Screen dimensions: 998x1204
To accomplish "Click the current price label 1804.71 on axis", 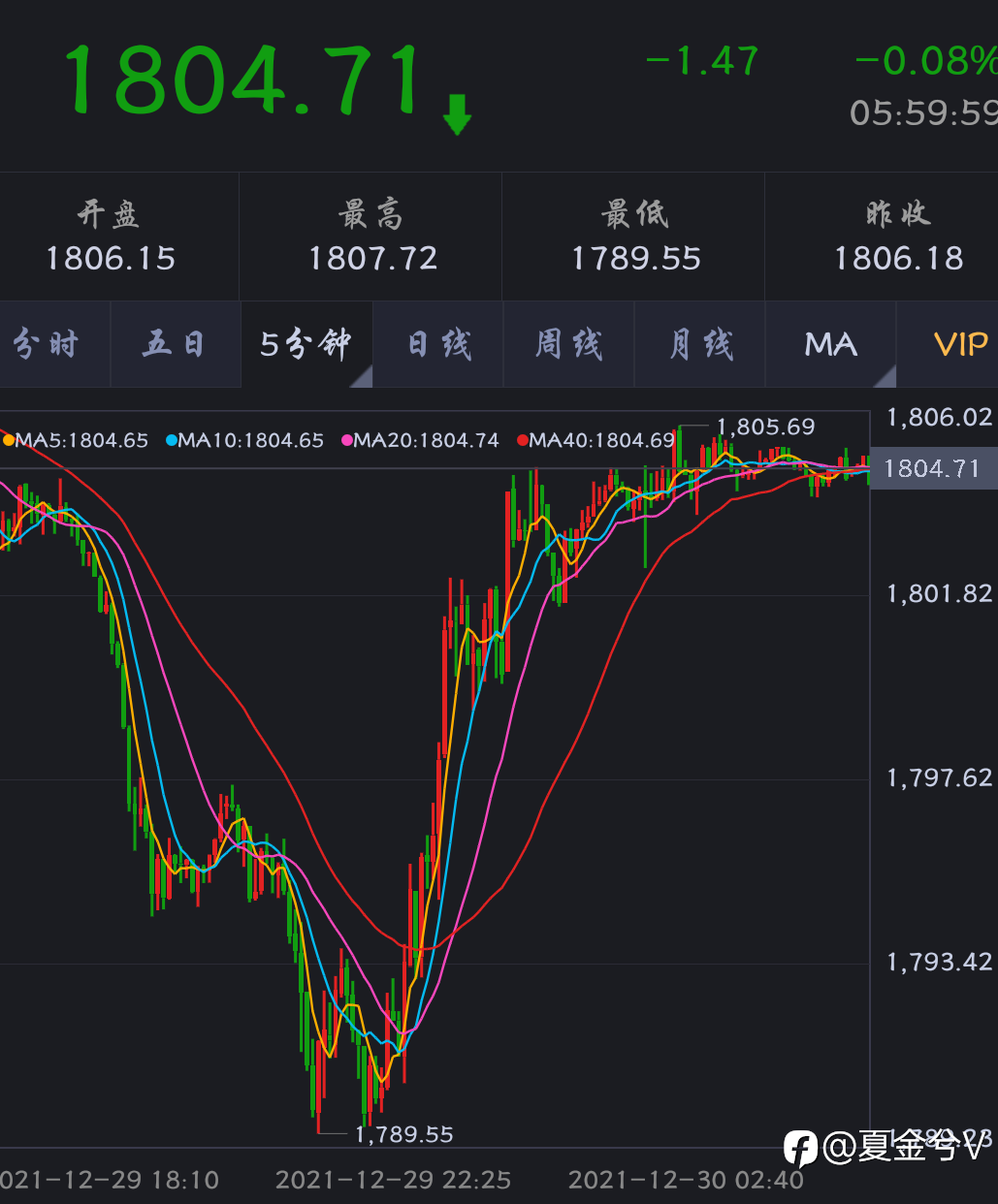I will click(933, 469).
